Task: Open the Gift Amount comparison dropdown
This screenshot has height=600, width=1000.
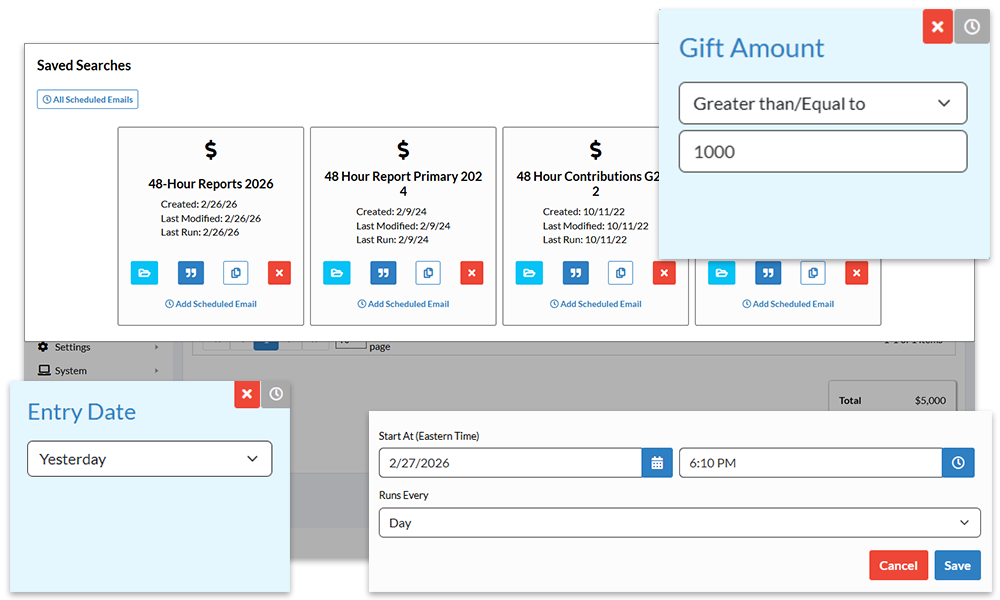Action: coord(822,103)
